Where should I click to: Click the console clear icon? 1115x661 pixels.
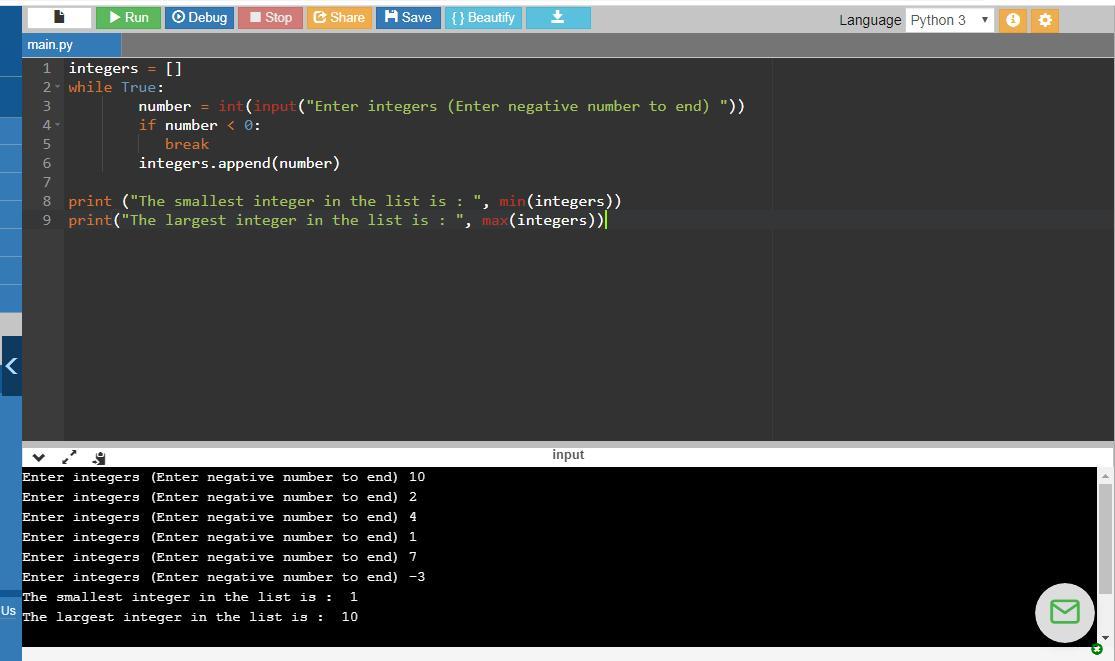(99, 458)
